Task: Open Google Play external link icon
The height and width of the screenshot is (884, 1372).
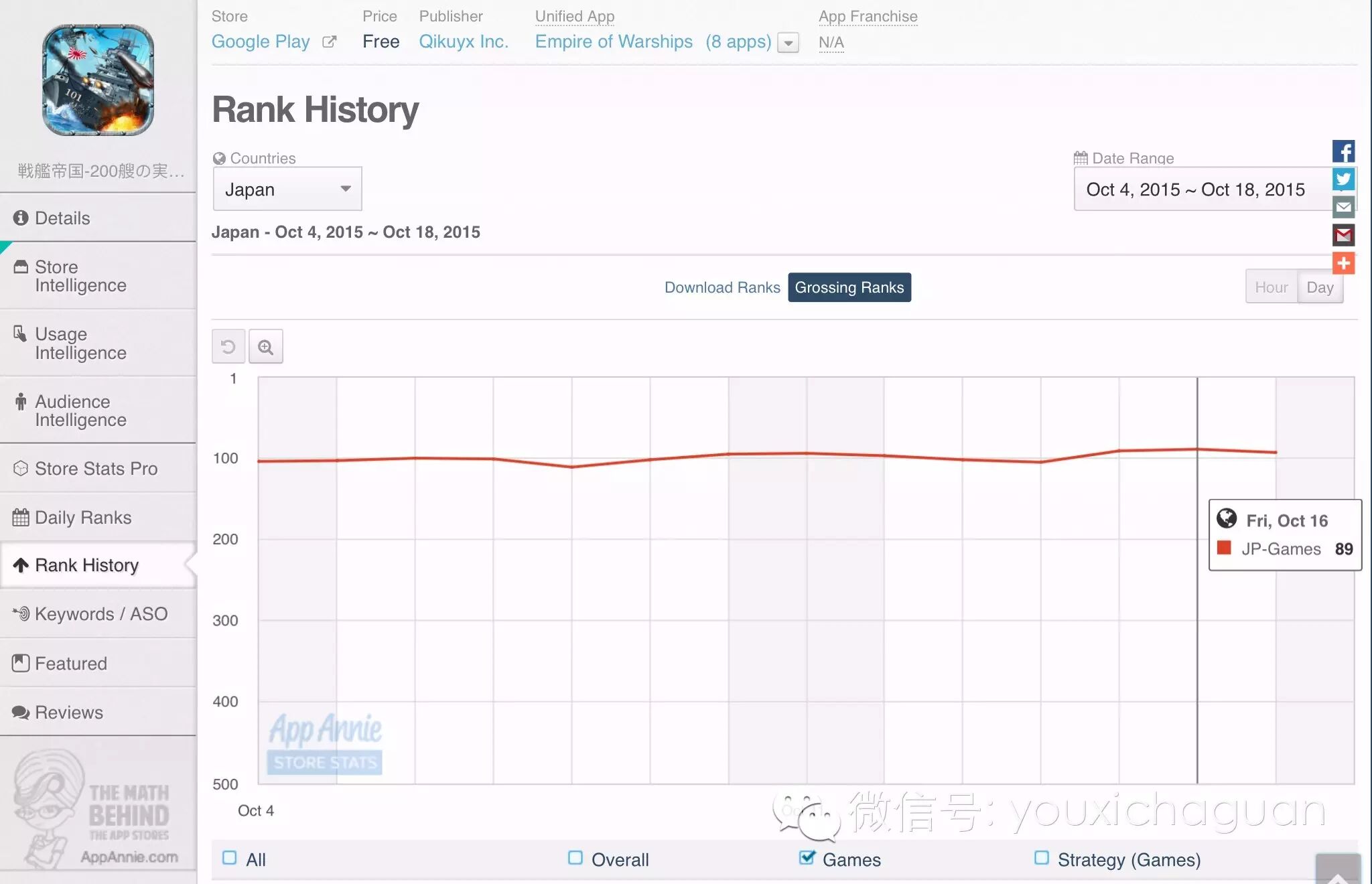Action: click(329, 42)
